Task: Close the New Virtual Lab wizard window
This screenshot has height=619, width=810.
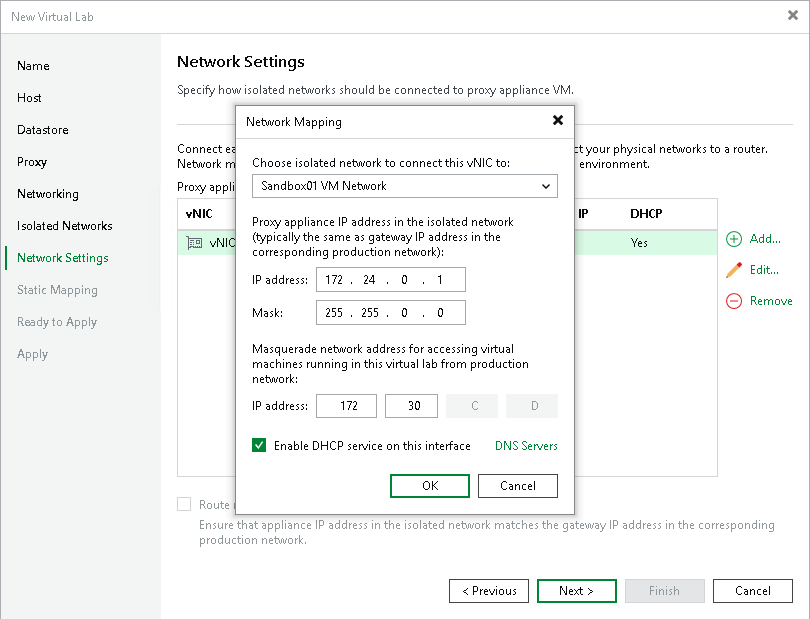Action: point(792,16)
